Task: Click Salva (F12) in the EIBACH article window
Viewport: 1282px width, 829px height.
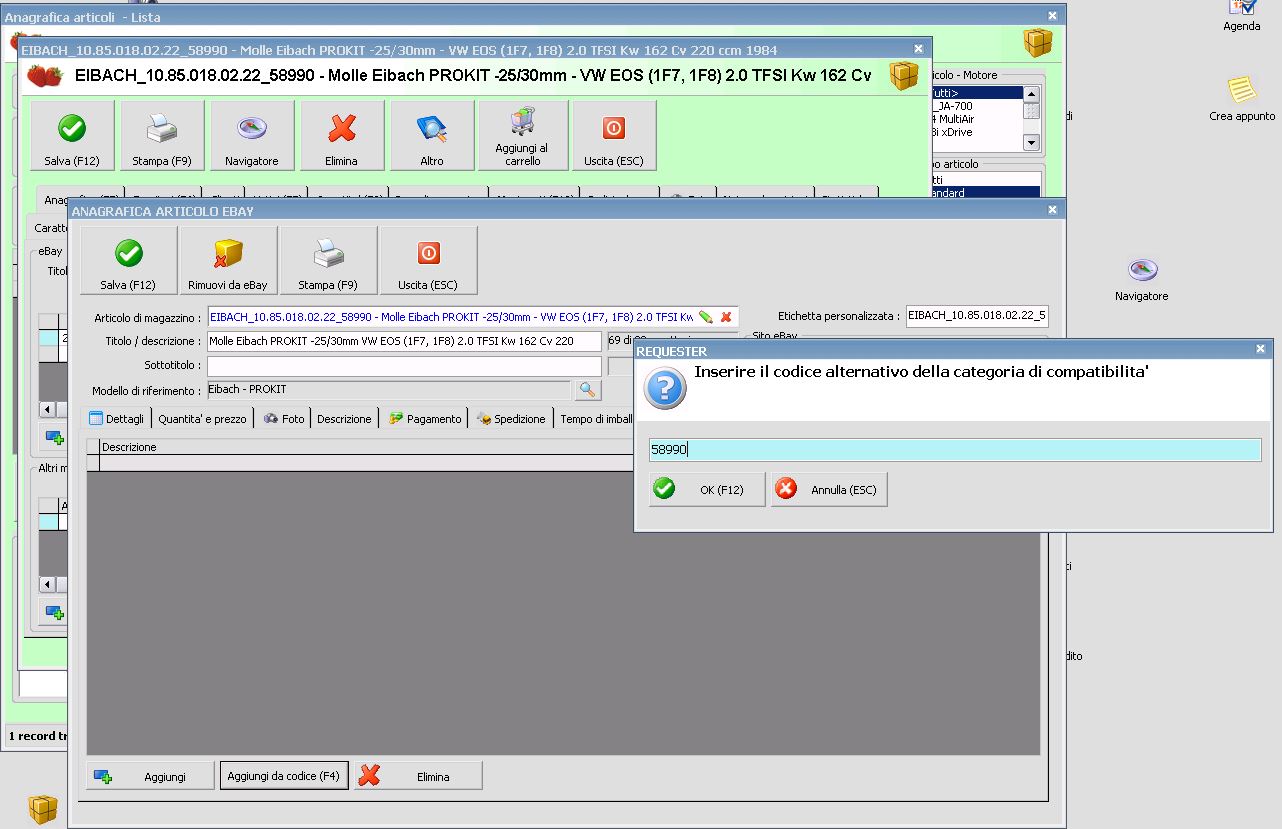Action: pyautogui.click(x=72, y=136)
